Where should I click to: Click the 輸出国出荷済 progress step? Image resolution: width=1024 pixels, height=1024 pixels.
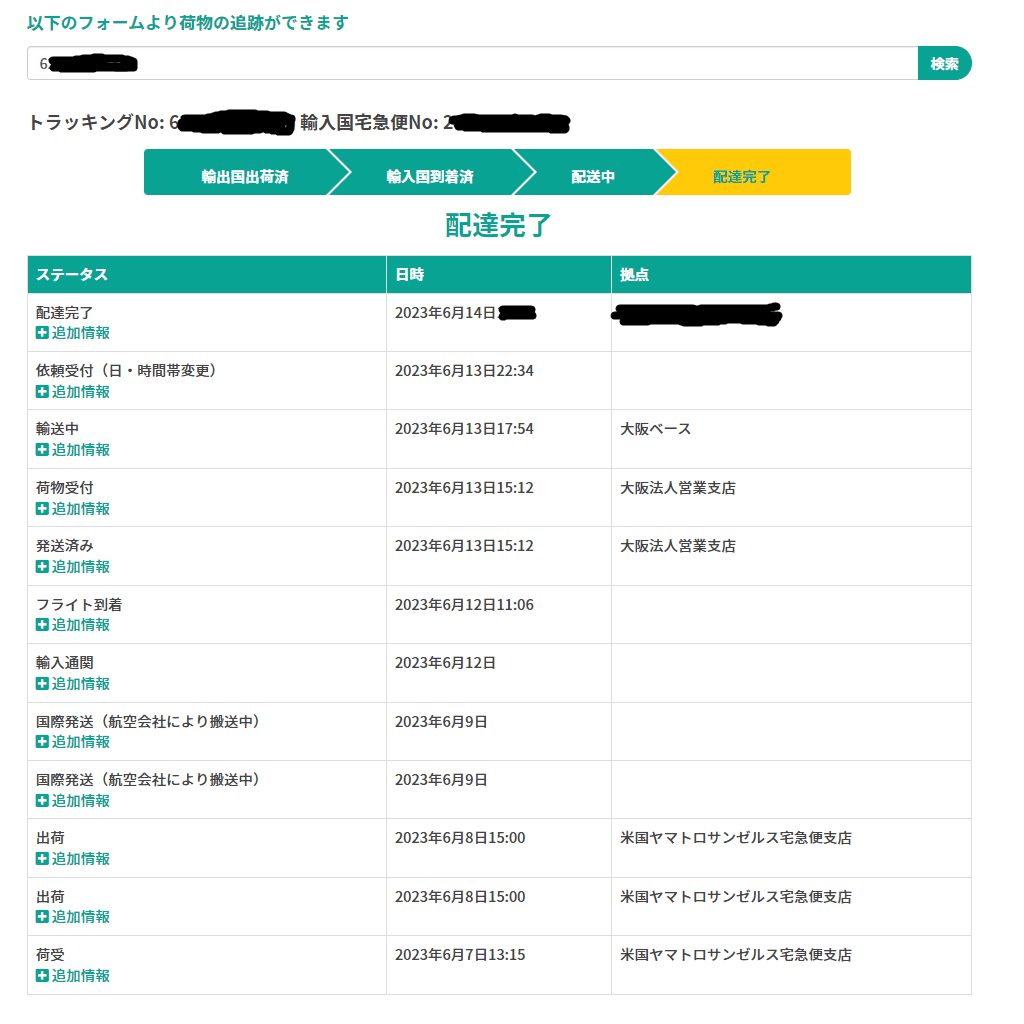point(245,172)
